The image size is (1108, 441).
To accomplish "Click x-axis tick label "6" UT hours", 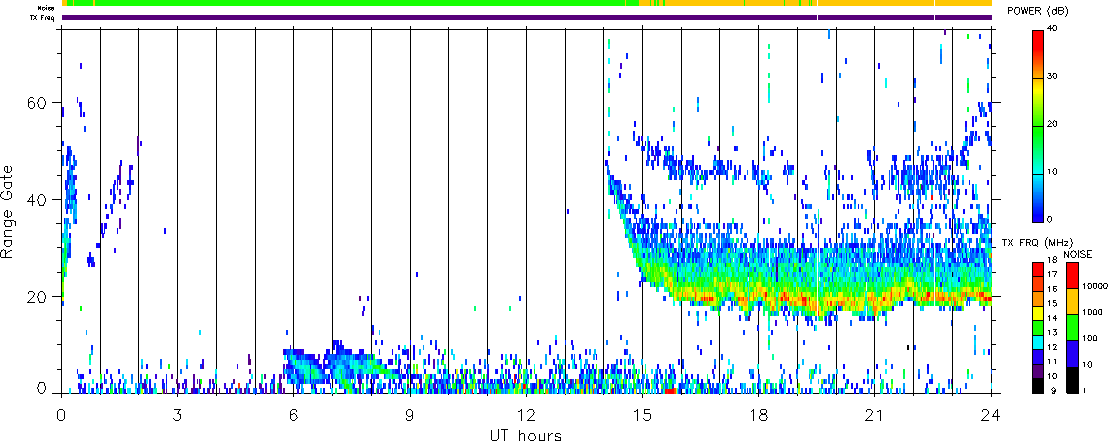I will [x=294, y=414].
